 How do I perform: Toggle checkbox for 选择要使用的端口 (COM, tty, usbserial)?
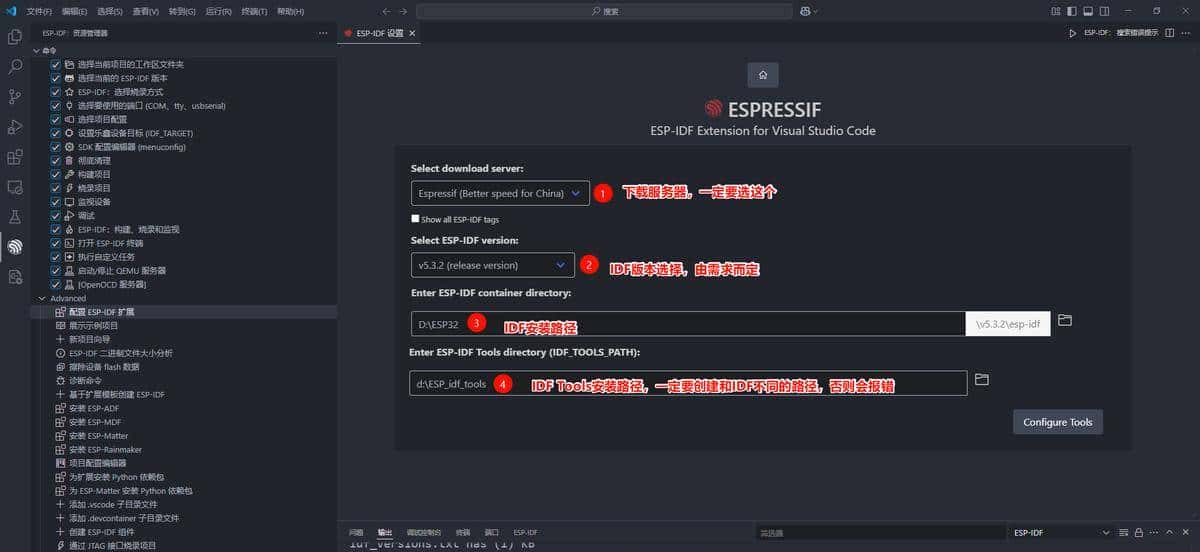(x=56, y=105)
